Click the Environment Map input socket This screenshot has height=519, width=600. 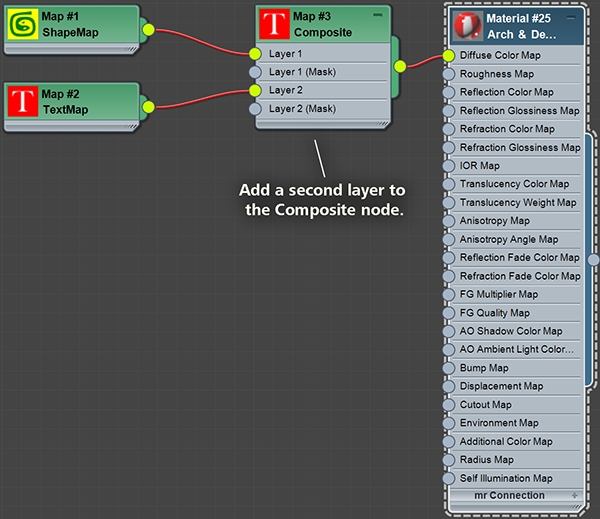coord(449,423)
